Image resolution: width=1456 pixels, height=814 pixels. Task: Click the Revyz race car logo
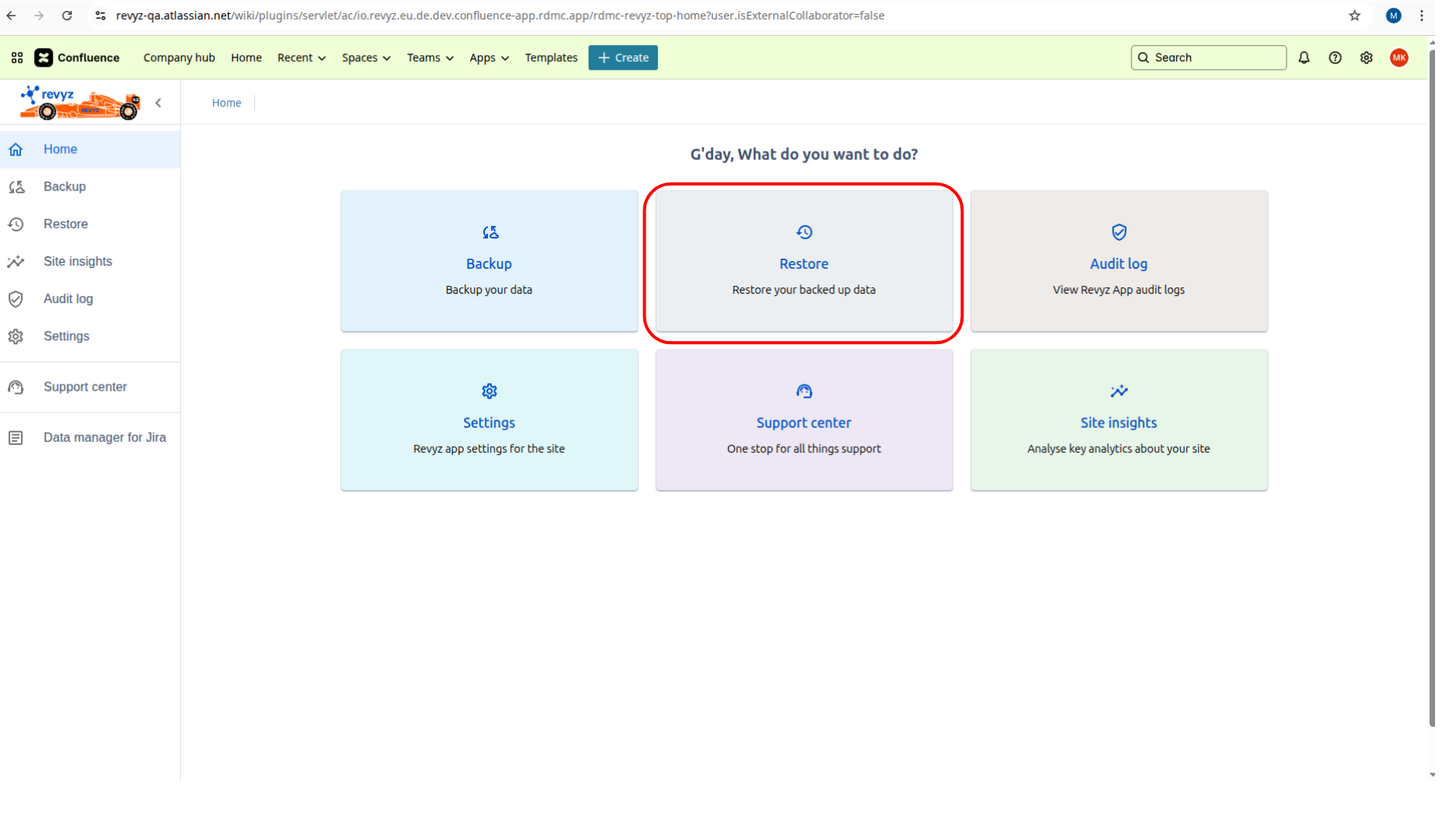[80, 103]
